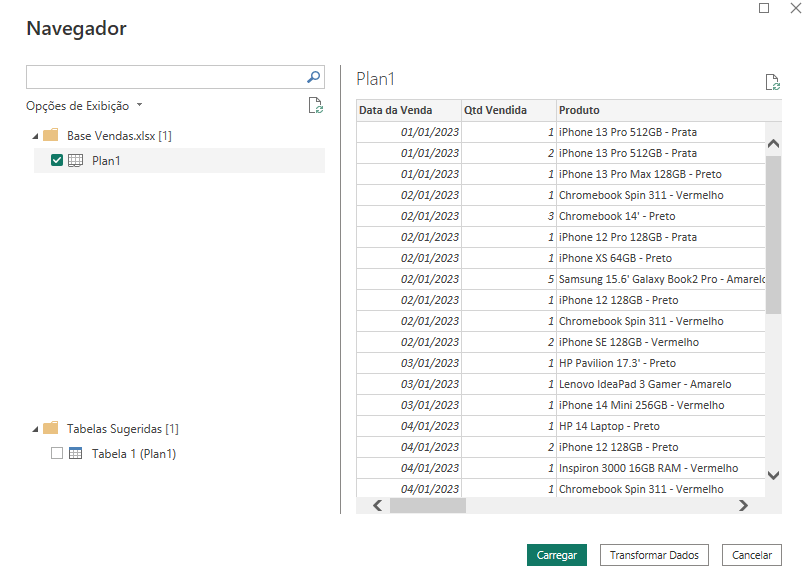Check the Tabela 1 (Plan1) checkbox
808x578 pixels.
[x=57, y=453]
